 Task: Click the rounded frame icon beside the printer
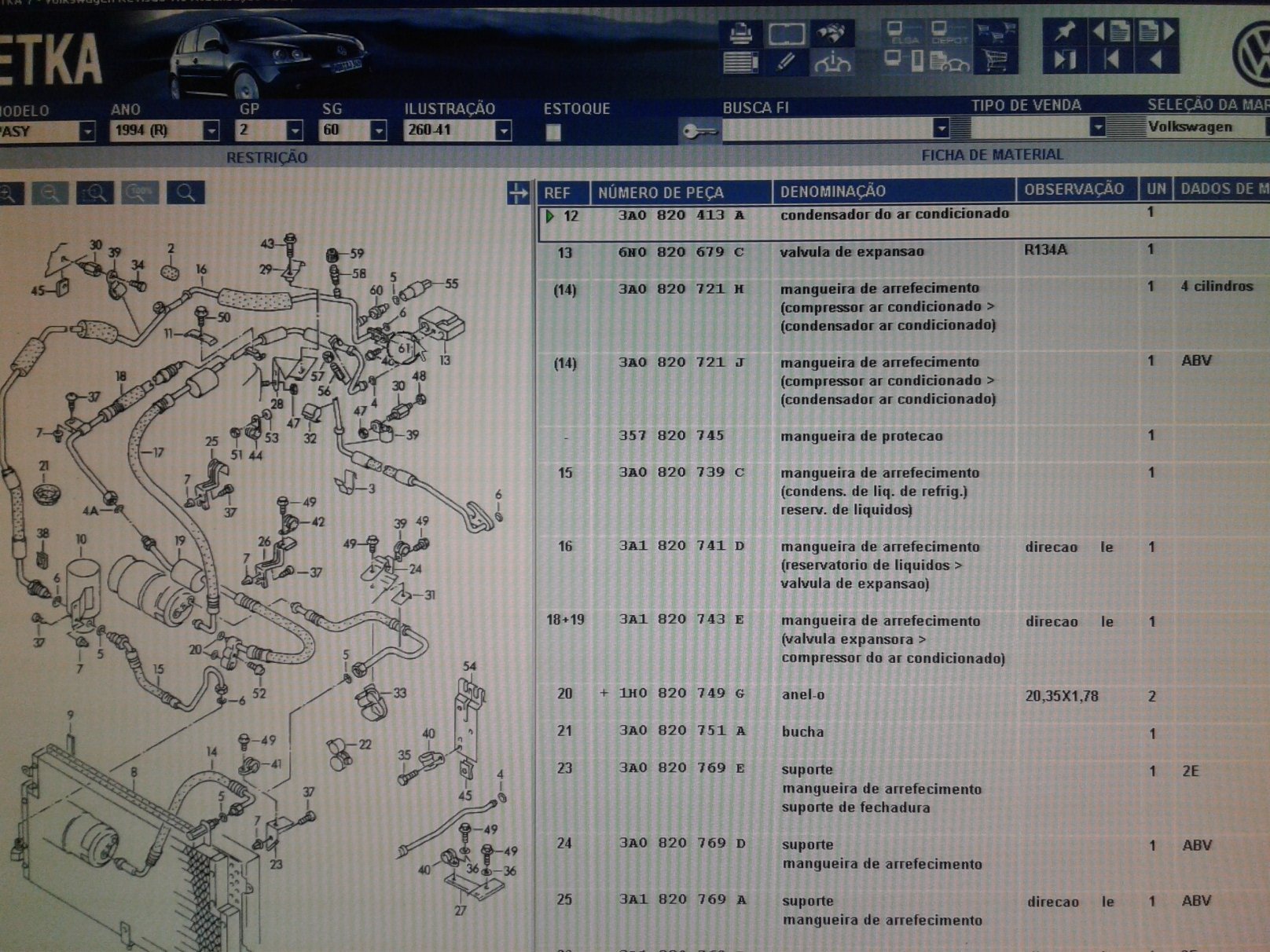786,34
